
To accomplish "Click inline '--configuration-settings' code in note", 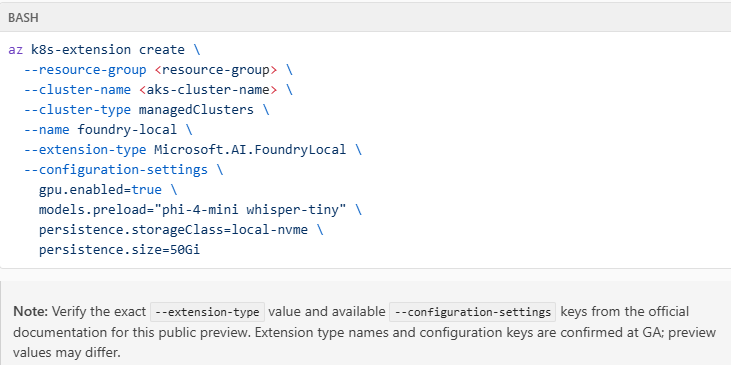I will click(472, 312).
